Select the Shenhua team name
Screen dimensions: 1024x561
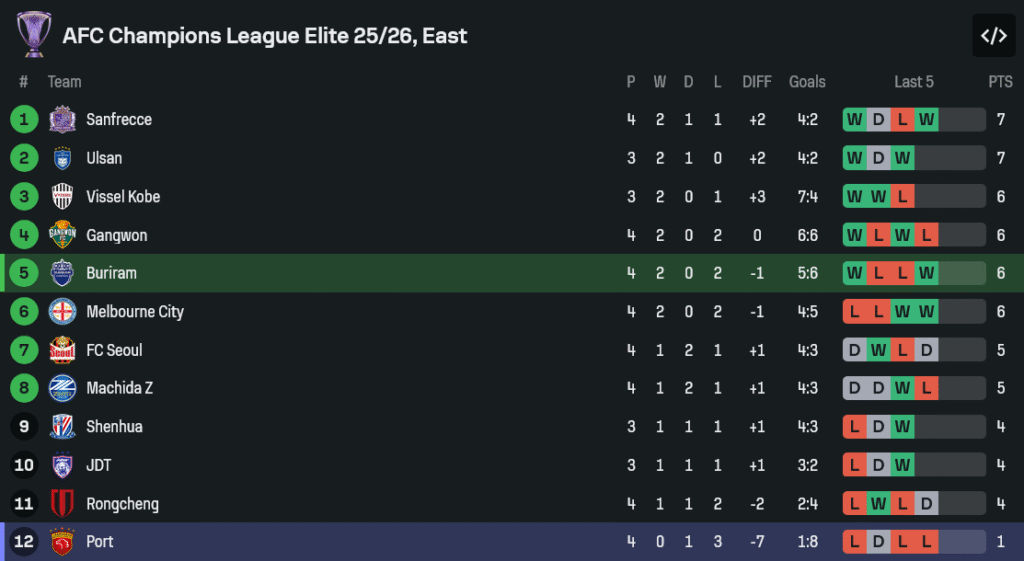pos(114,427)
